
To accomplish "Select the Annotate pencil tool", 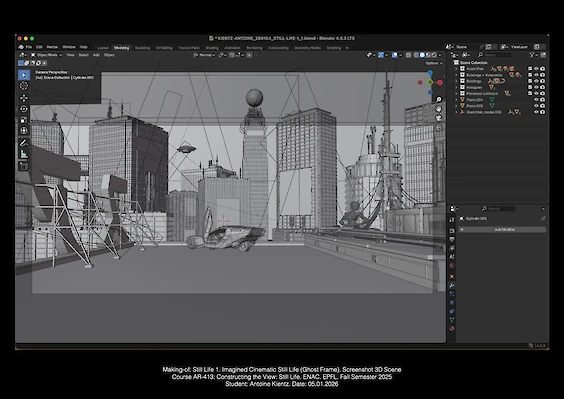I will [x=24, y=143].
